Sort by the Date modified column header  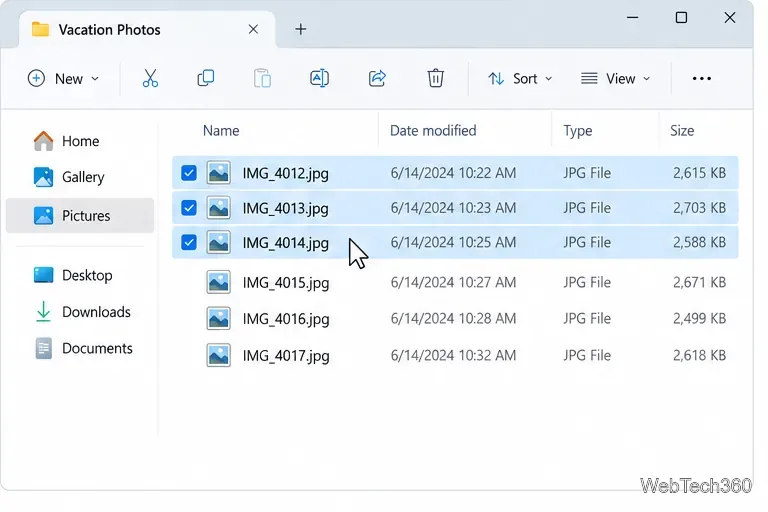tap(433, 131)
